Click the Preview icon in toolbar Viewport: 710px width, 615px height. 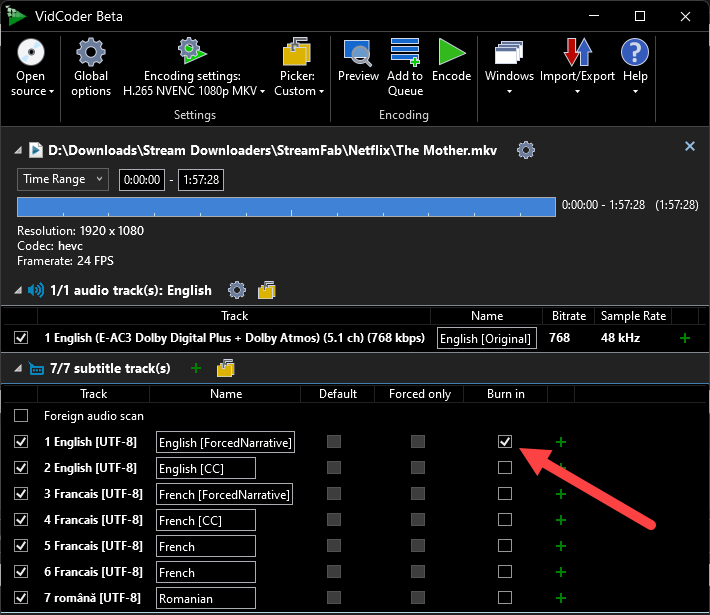(x=358, y=53)
